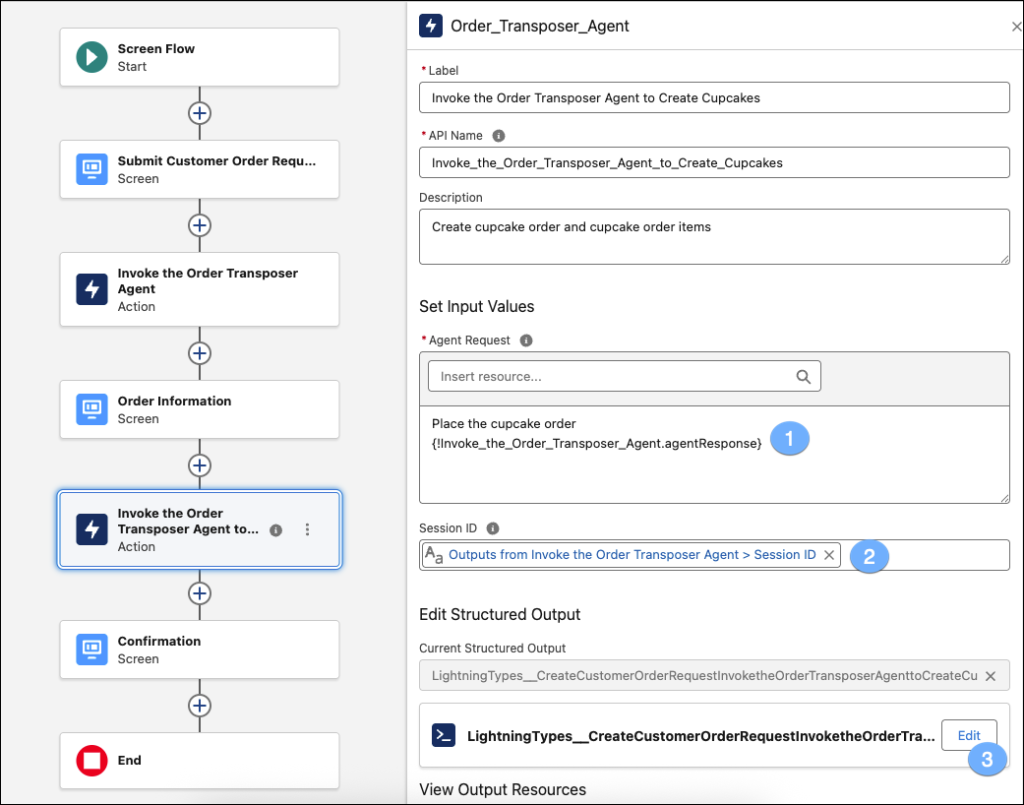Click the Screen Flow Start play icon
The width and height of the screenshot is (1024, 805).
(x=92, y=58)
